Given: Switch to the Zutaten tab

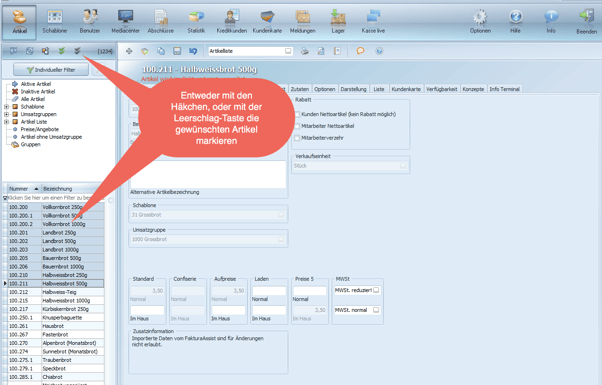Looking at the screenshot, I should click(x=300, y=89).
